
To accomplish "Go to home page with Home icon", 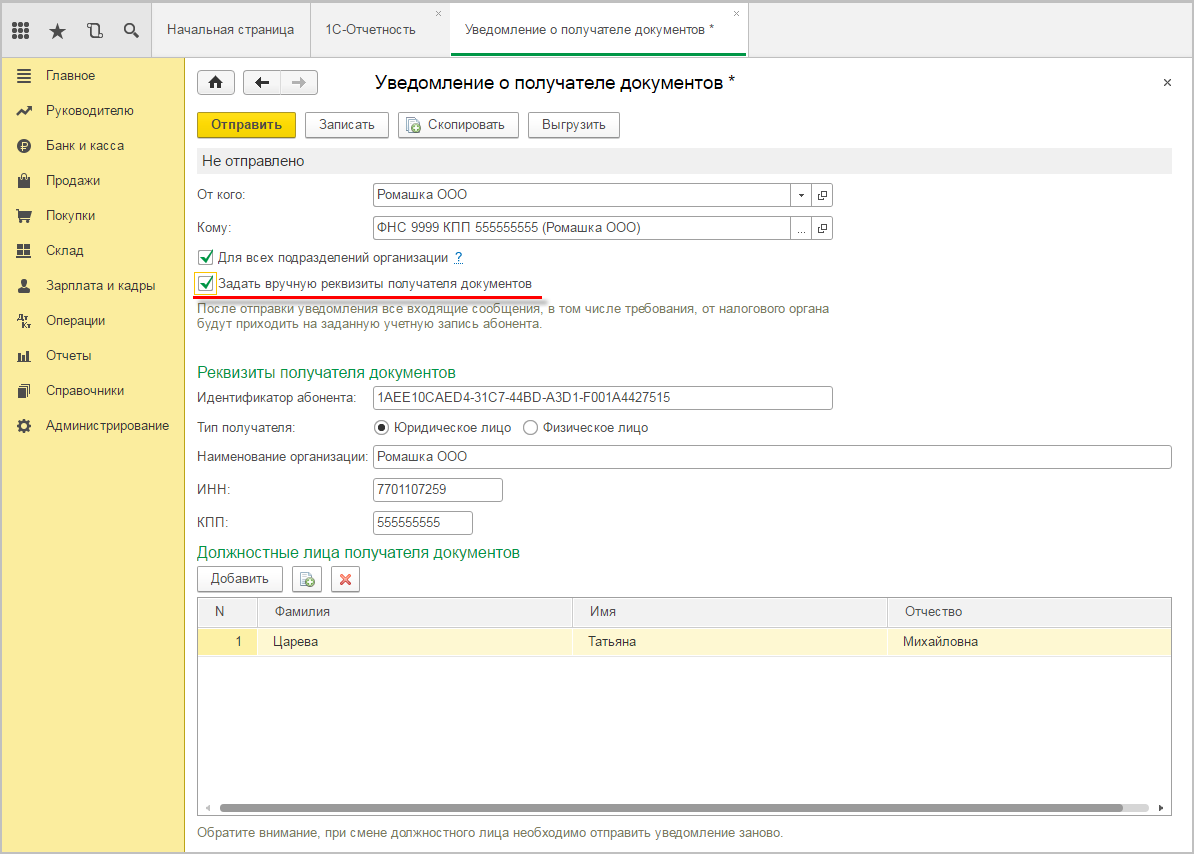I will [x=215, y=82].
